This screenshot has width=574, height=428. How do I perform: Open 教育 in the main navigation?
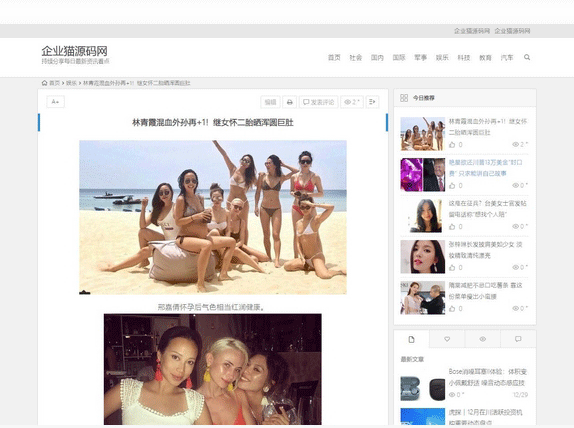coord(485,57)
